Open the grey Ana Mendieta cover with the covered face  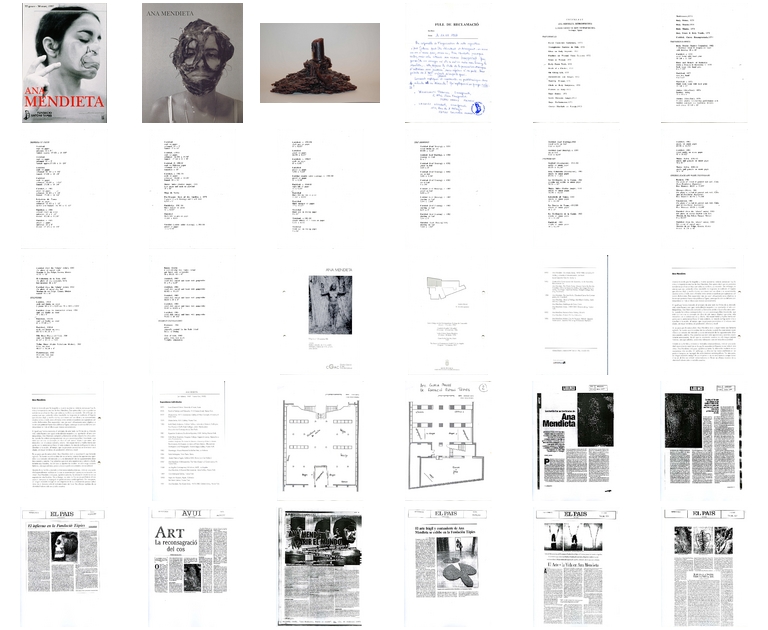click(192, 63)
